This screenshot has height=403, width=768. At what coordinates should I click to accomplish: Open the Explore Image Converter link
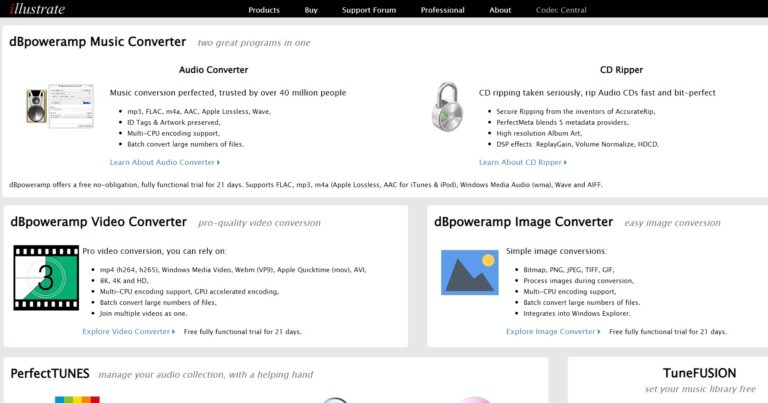[553, 331]
